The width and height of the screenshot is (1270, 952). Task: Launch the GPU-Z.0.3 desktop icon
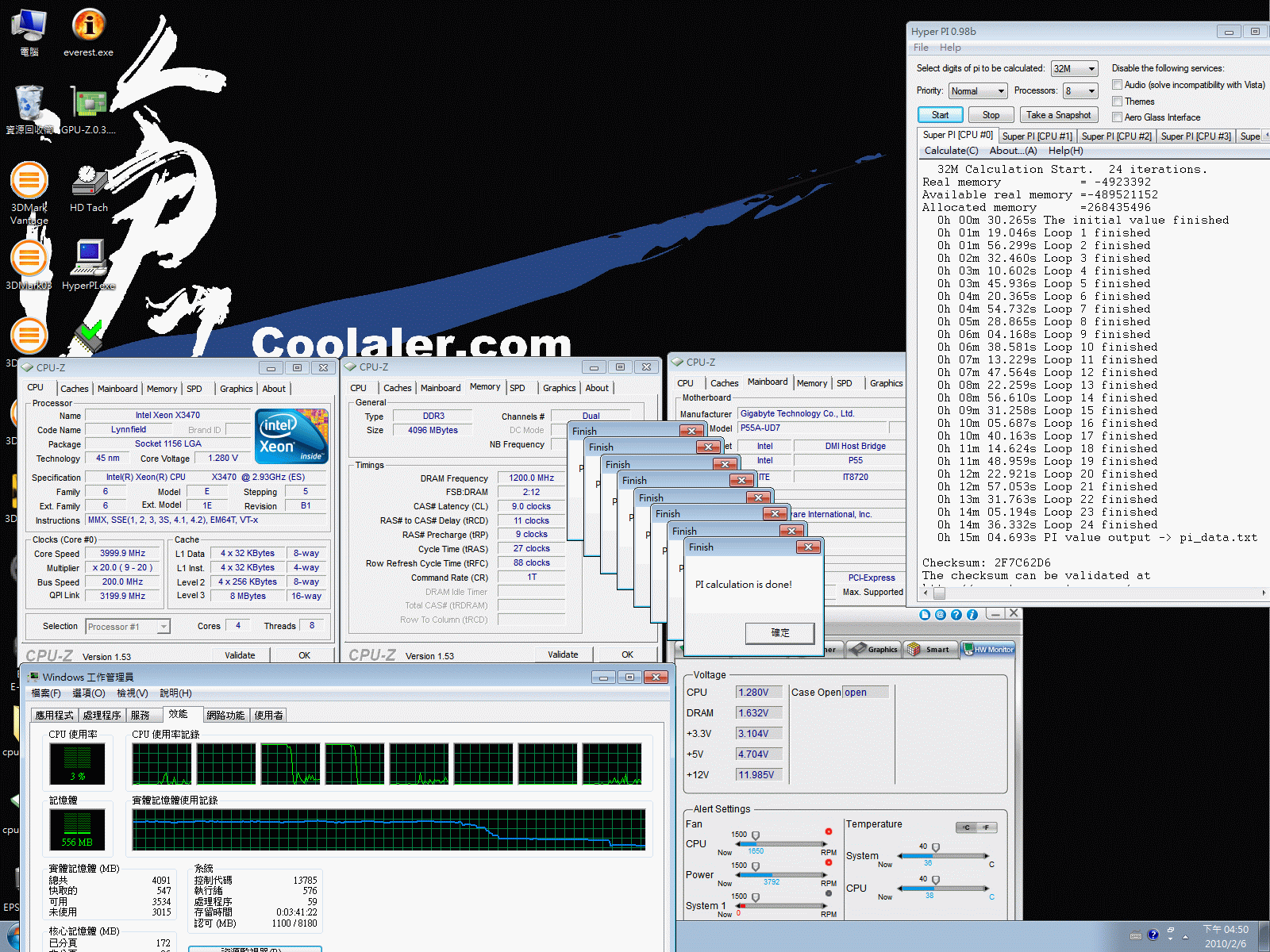coord(89,109)
